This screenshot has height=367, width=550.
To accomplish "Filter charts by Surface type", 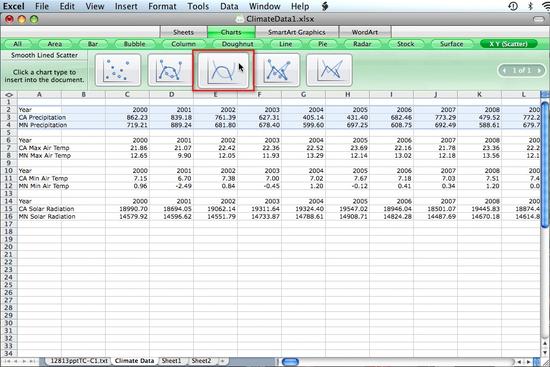I will click(x=451, y=44).
